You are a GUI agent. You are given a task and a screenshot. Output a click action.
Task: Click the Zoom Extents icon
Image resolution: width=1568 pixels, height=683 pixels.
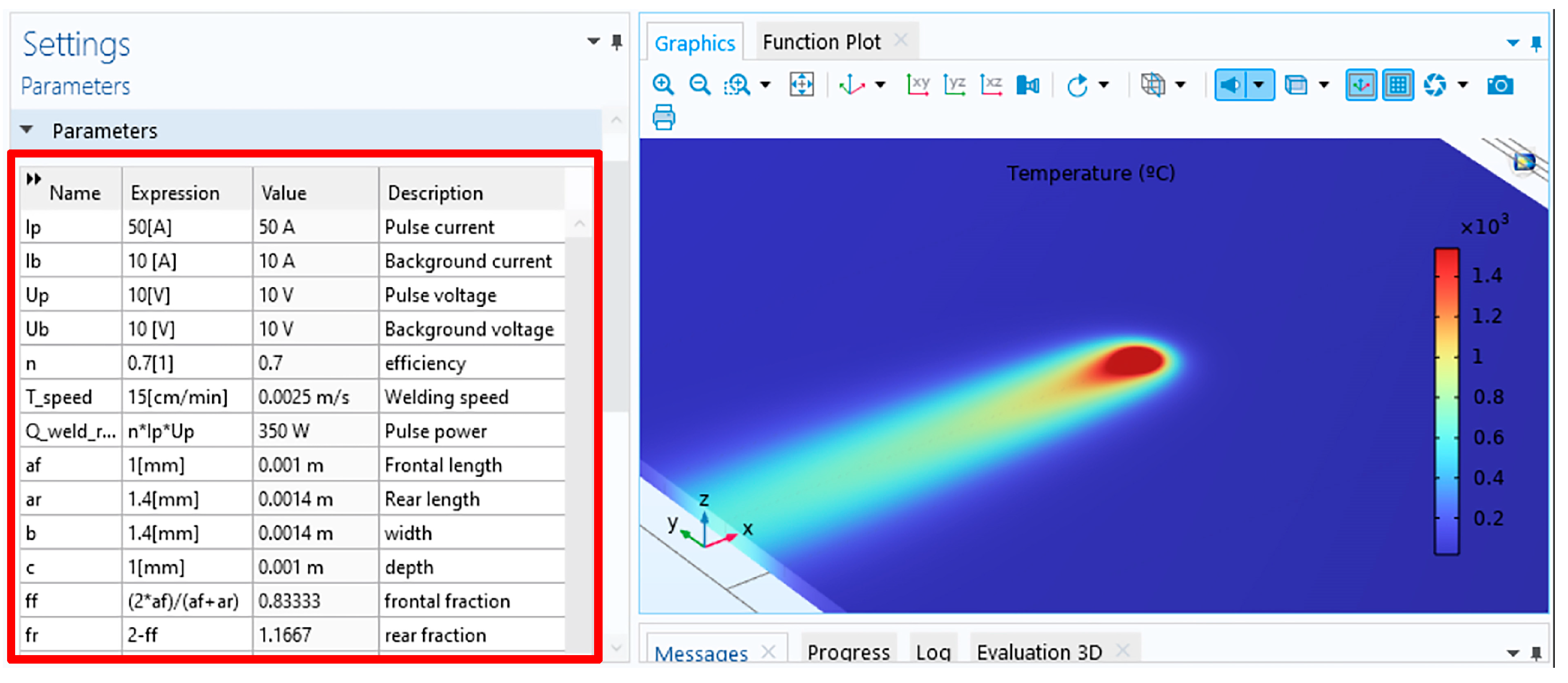801,85
